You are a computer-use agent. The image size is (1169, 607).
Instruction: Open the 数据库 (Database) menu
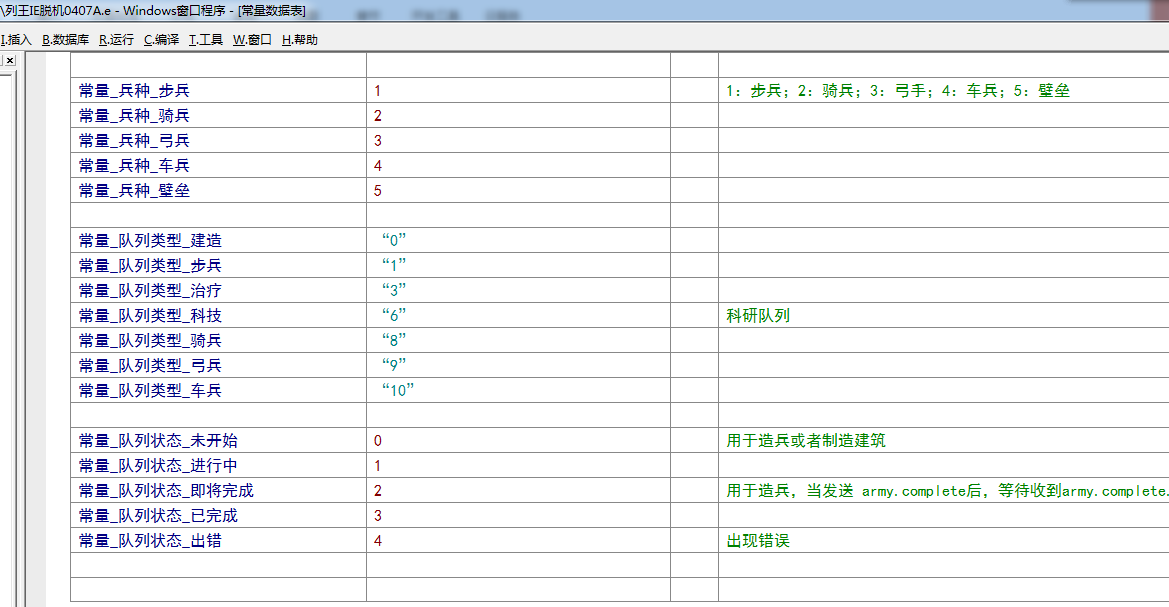[65, 40]
